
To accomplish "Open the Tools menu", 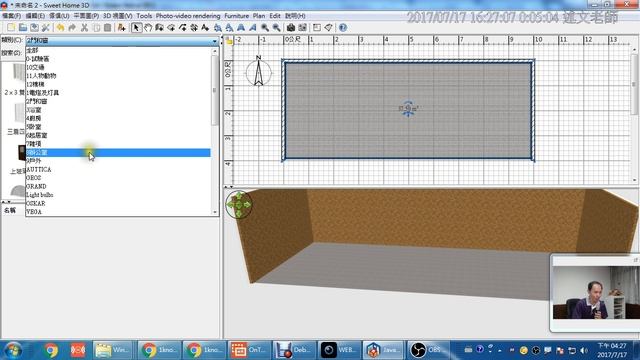I will [144, 16].
